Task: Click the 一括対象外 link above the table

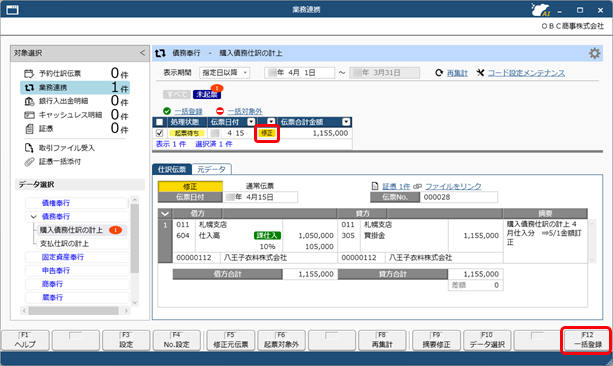Action: pos(245,111)
